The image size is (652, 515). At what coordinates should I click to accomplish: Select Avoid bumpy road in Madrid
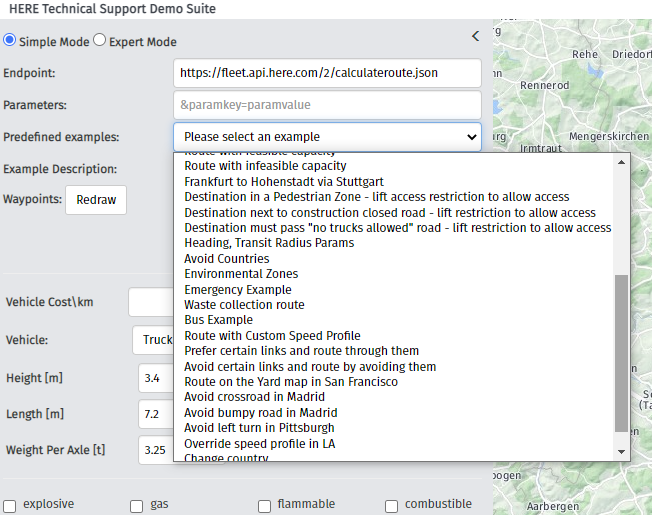[261, 412]
